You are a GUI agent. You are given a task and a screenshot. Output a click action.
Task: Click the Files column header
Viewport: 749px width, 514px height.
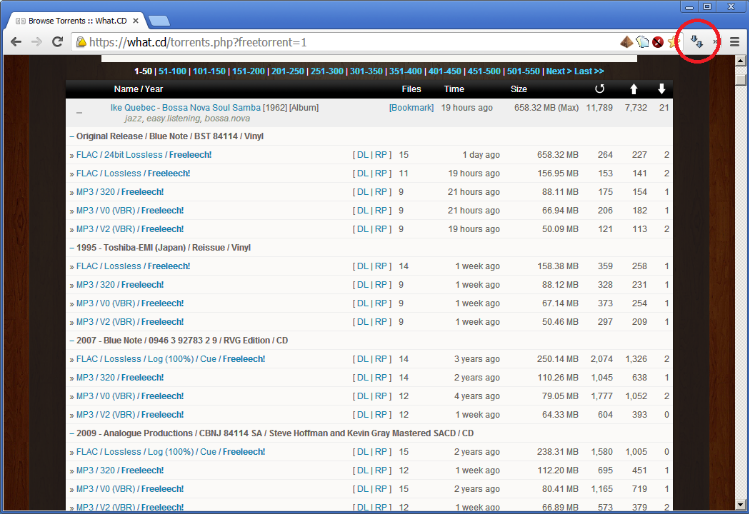[411, 89]
